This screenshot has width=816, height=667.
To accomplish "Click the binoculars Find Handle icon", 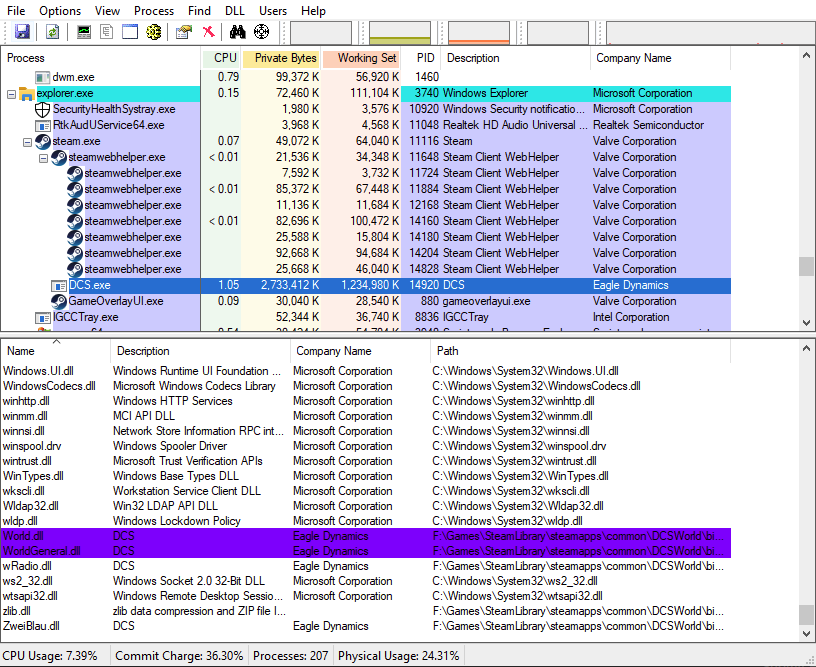I will click(237, 32).
